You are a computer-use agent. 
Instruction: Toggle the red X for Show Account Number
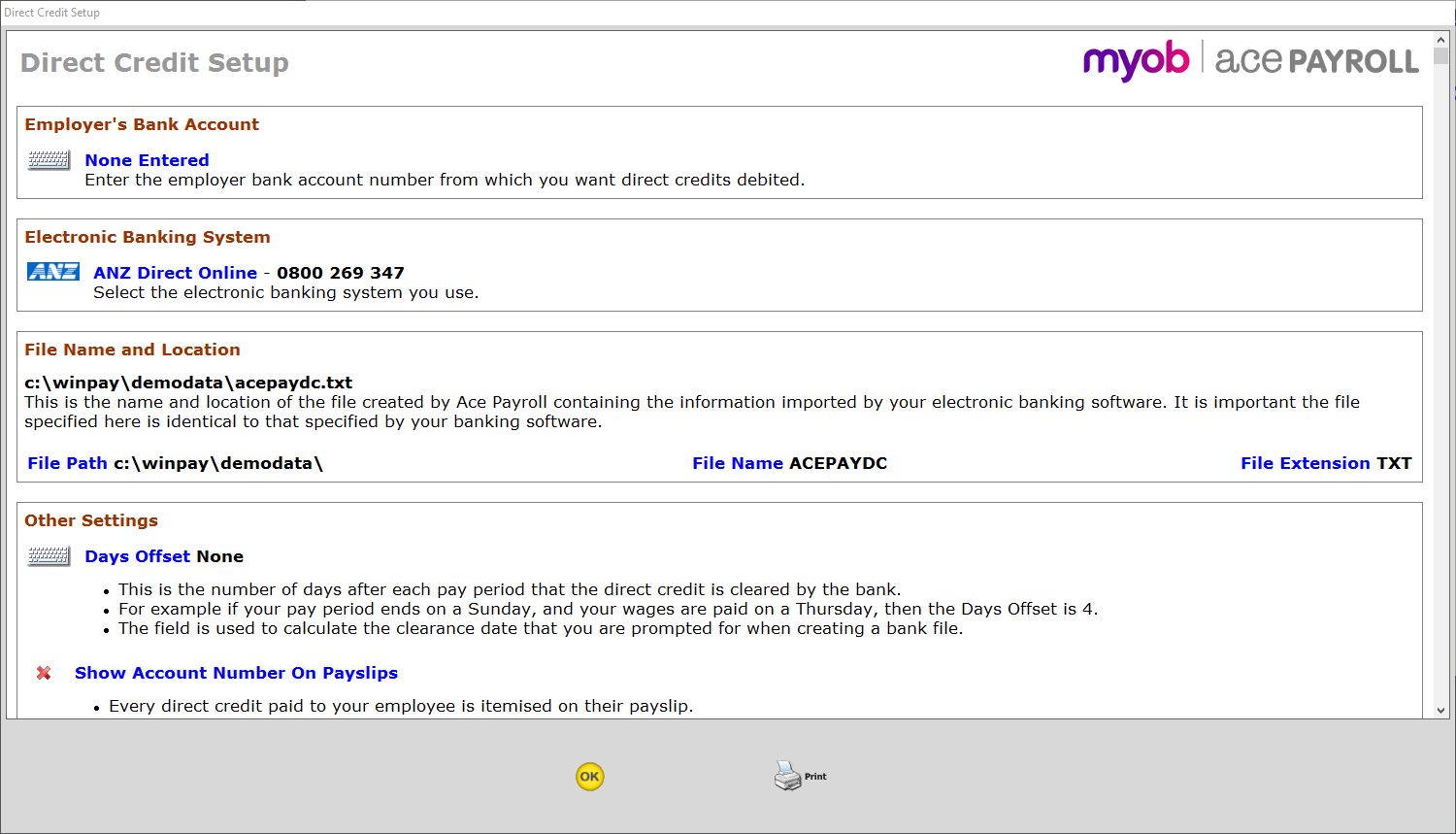click(x=44, y=673)
